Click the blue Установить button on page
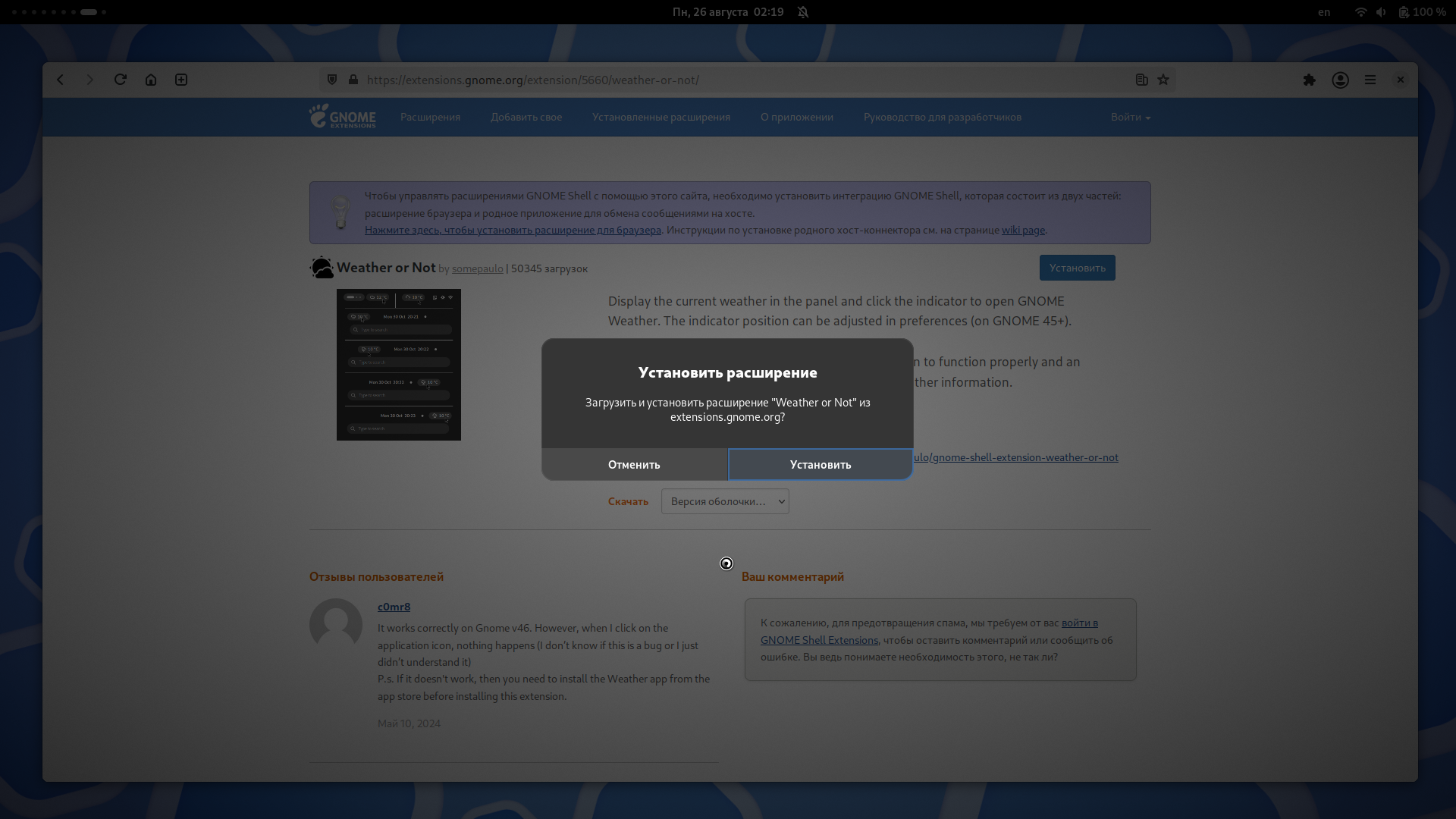Image resolution: width=1456 pixels, height=819 pixels. click(x=1077, y=268)
